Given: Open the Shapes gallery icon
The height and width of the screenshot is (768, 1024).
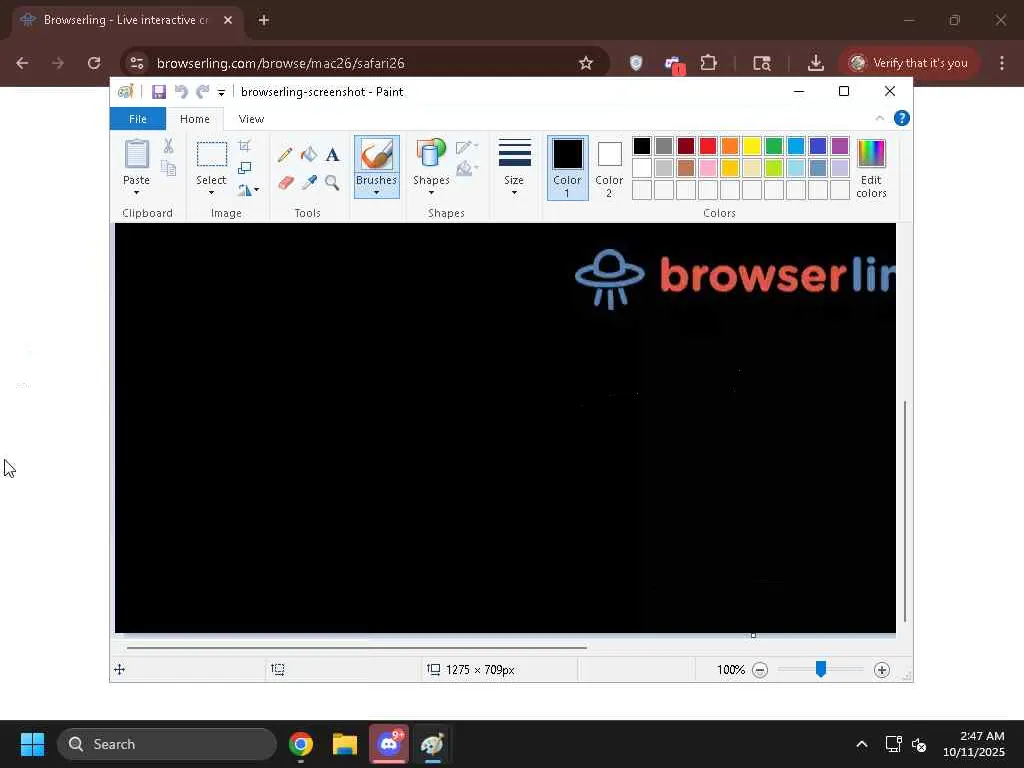Looking at the screenshot, I should point(431,155).
